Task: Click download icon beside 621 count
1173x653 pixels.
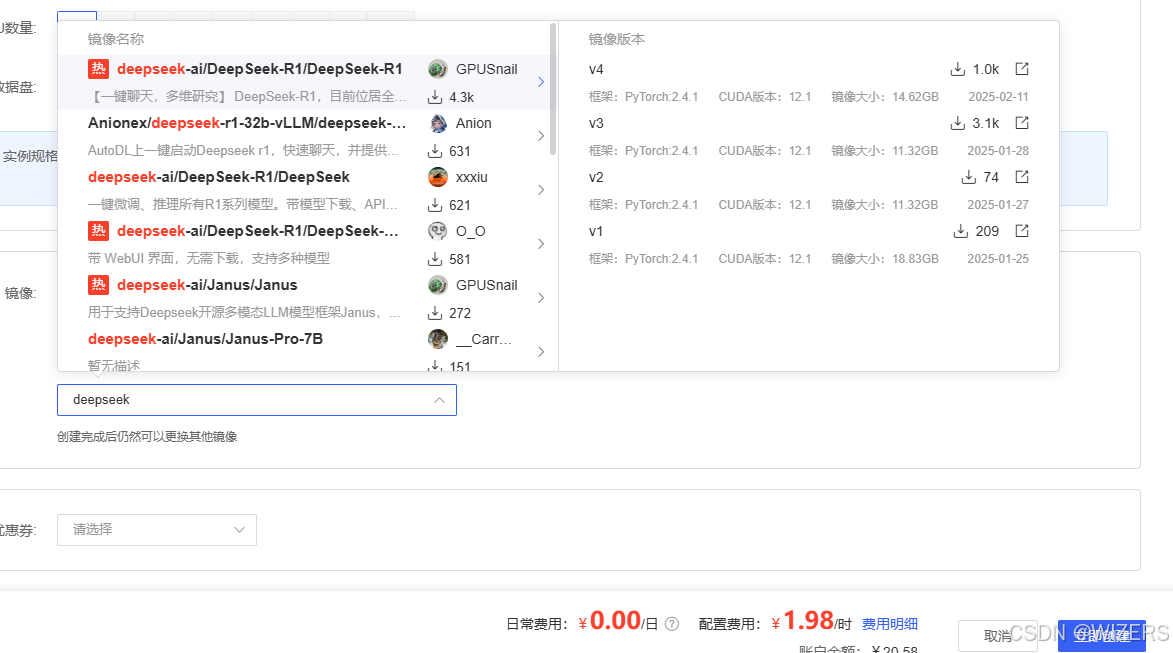Action: [435, 204]
